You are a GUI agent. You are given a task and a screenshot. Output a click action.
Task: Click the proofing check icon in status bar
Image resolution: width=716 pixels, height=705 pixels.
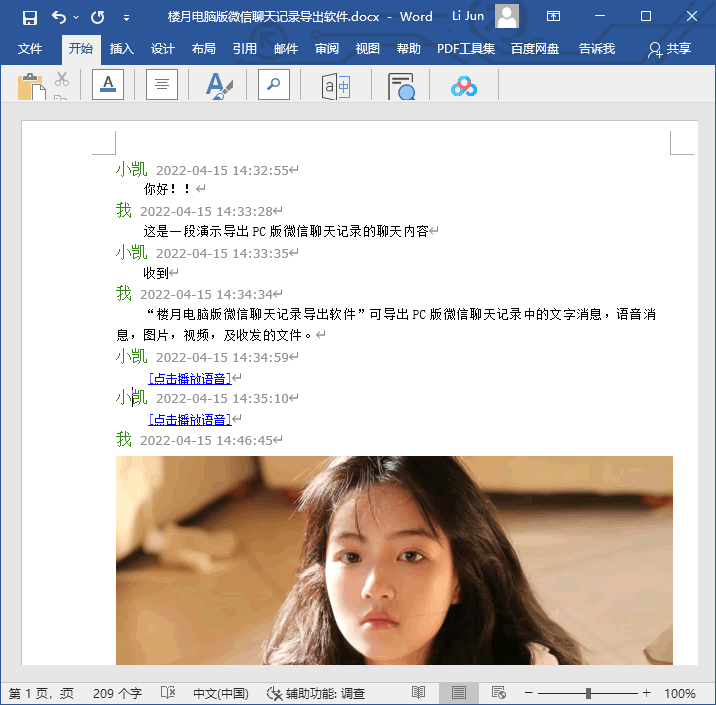tap(168, 693)
